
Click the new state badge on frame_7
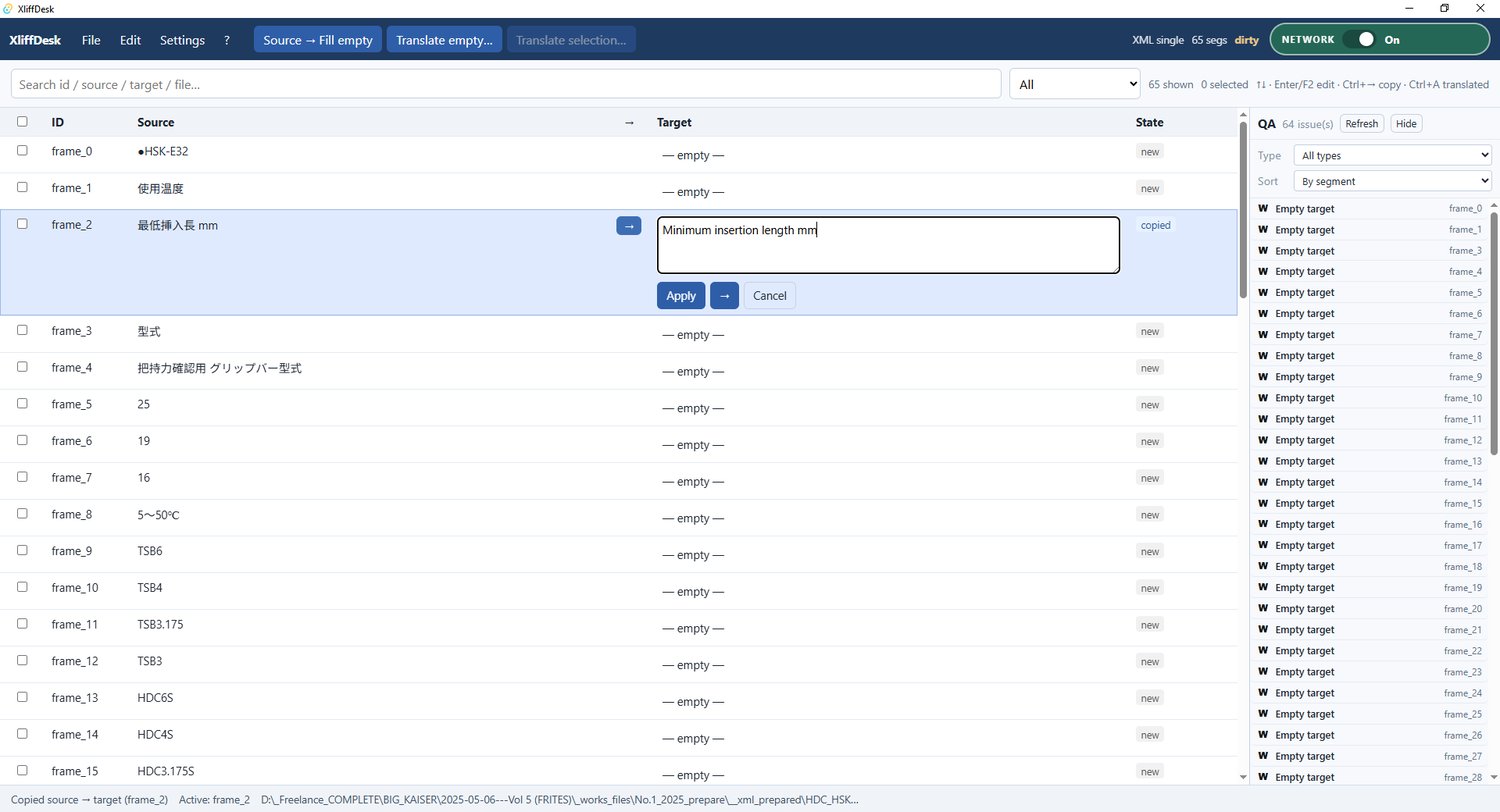click(x=1150, y=478)
